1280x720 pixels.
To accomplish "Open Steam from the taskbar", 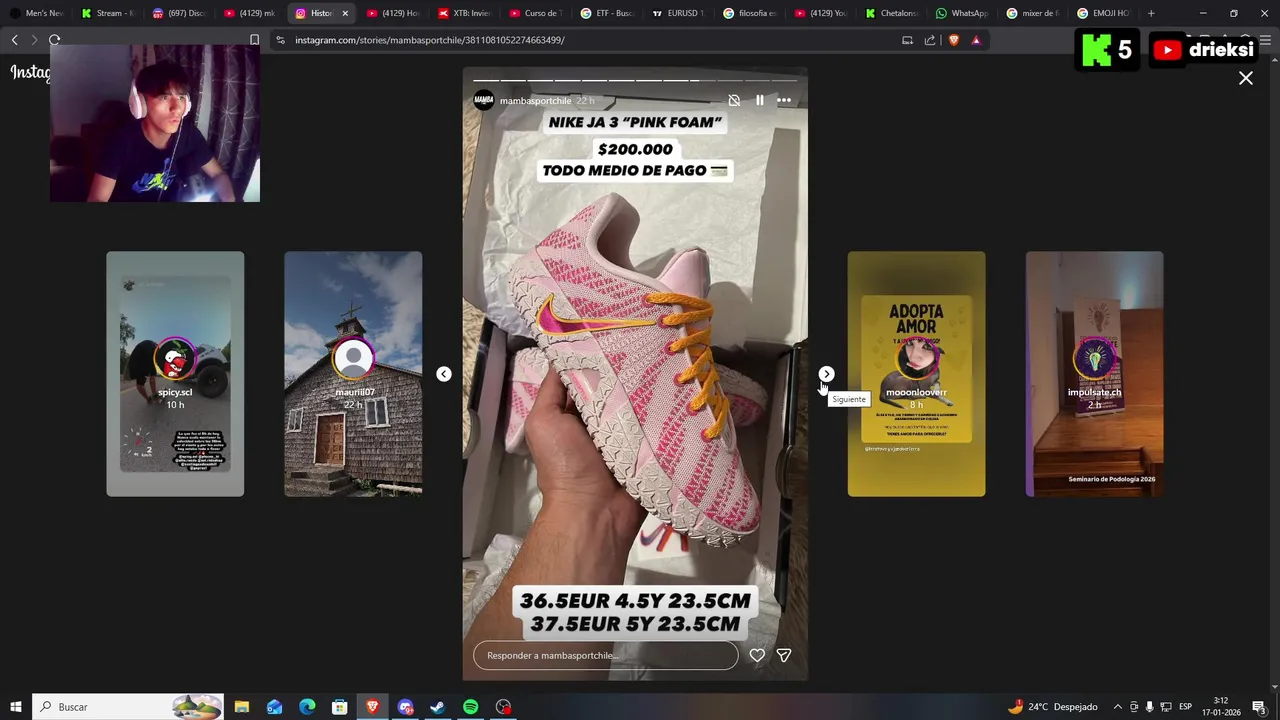I will 437,707.
